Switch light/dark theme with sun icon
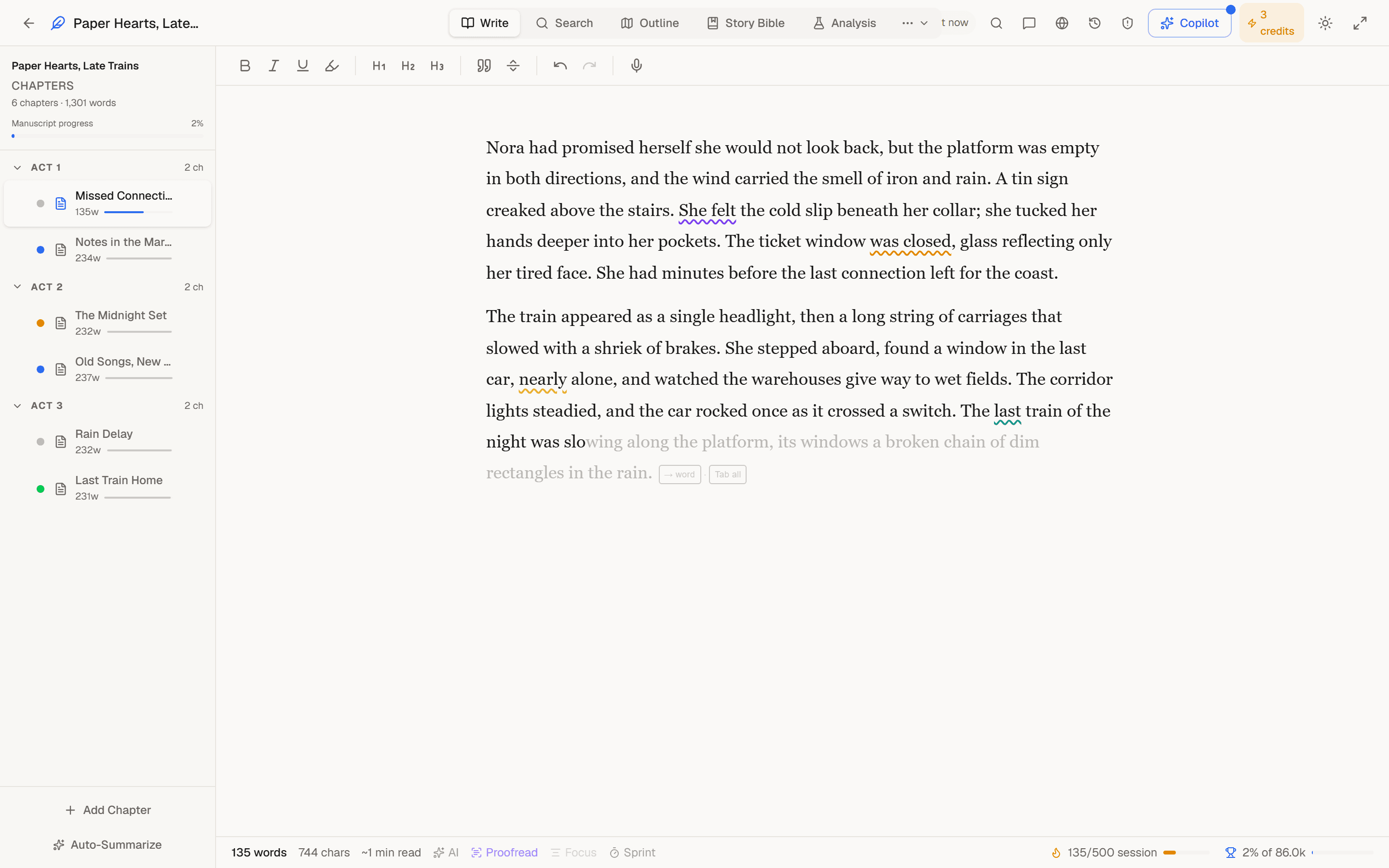This screenshot has width=1389, height=868. pos(1325,23)
